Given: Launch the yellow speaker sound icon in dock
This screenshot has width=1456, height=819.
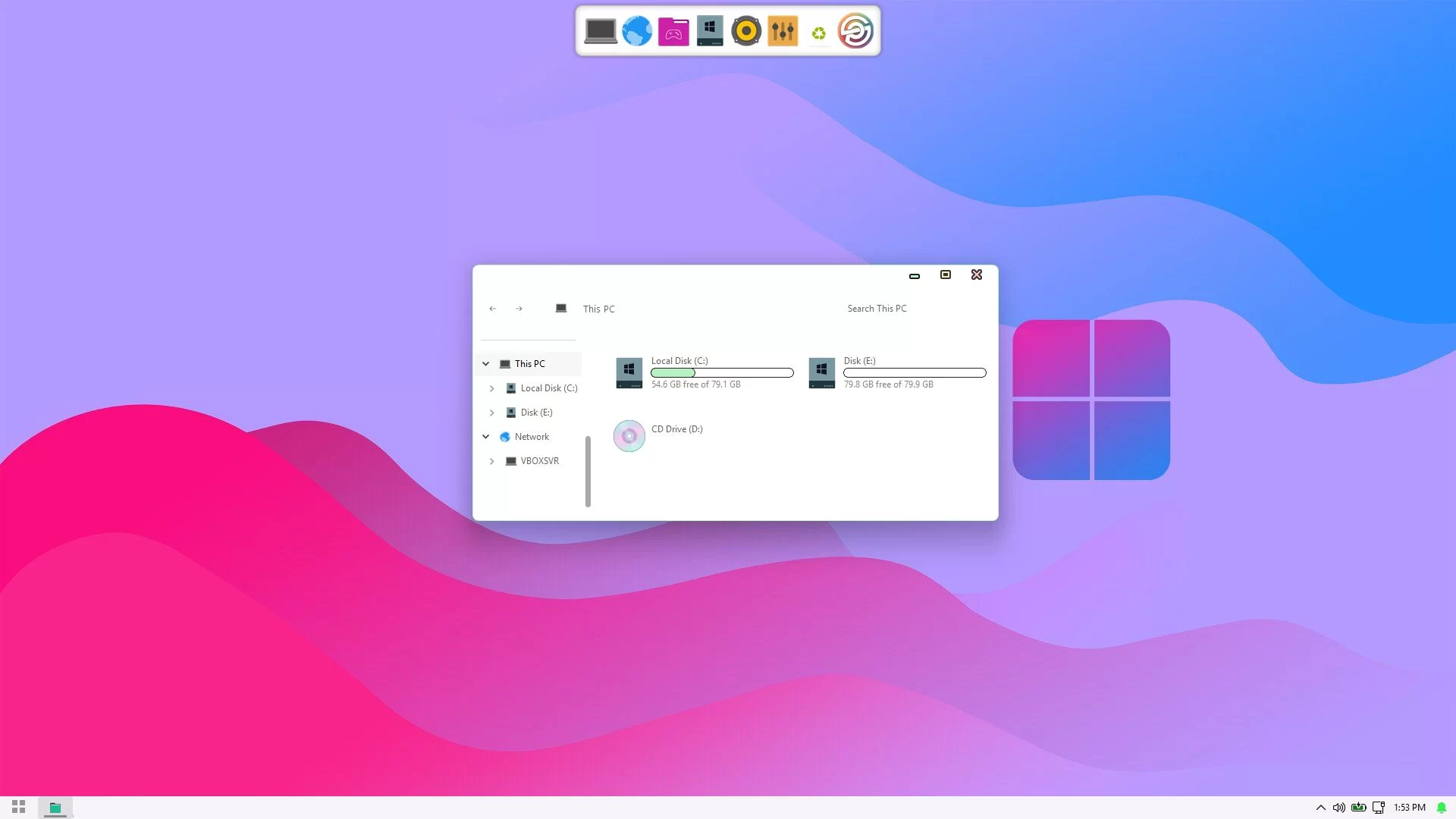Looking at the screenshot, I should coord(746,31).
